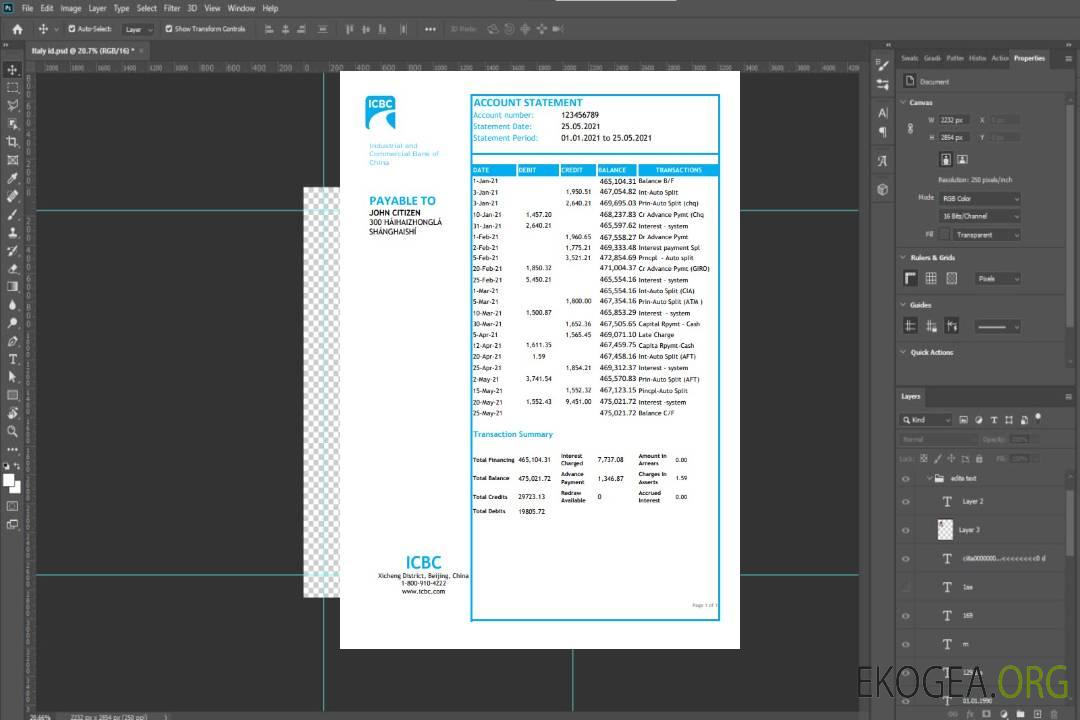Viewport: 1080px width, 720px height.
Task: Click the Home icon in options bar
Action: pyautogui.click(x=17, y=29)
